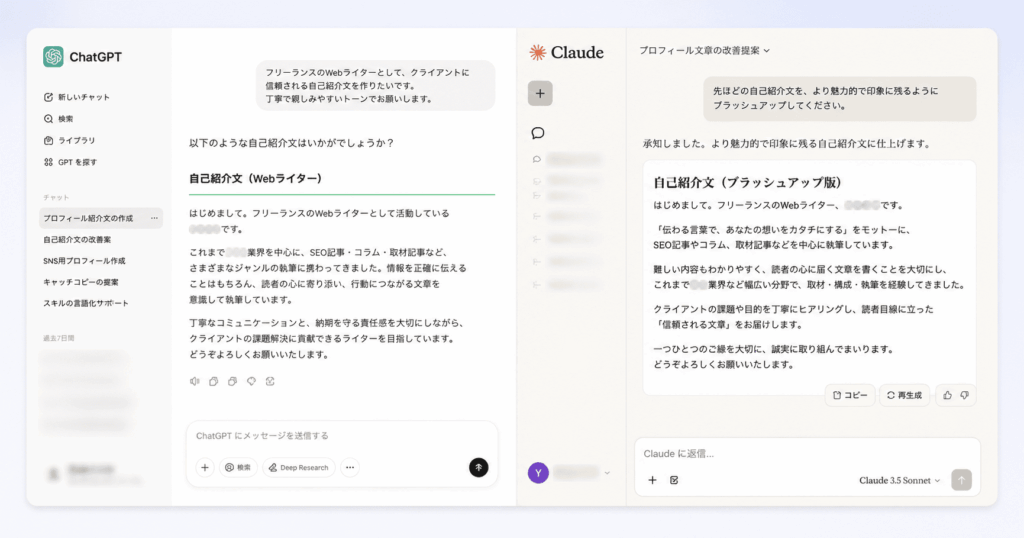This screenshot has height=538, width=1024.
Task: Click the library icon beside ライブラリ
Action: tap(48, 140)
